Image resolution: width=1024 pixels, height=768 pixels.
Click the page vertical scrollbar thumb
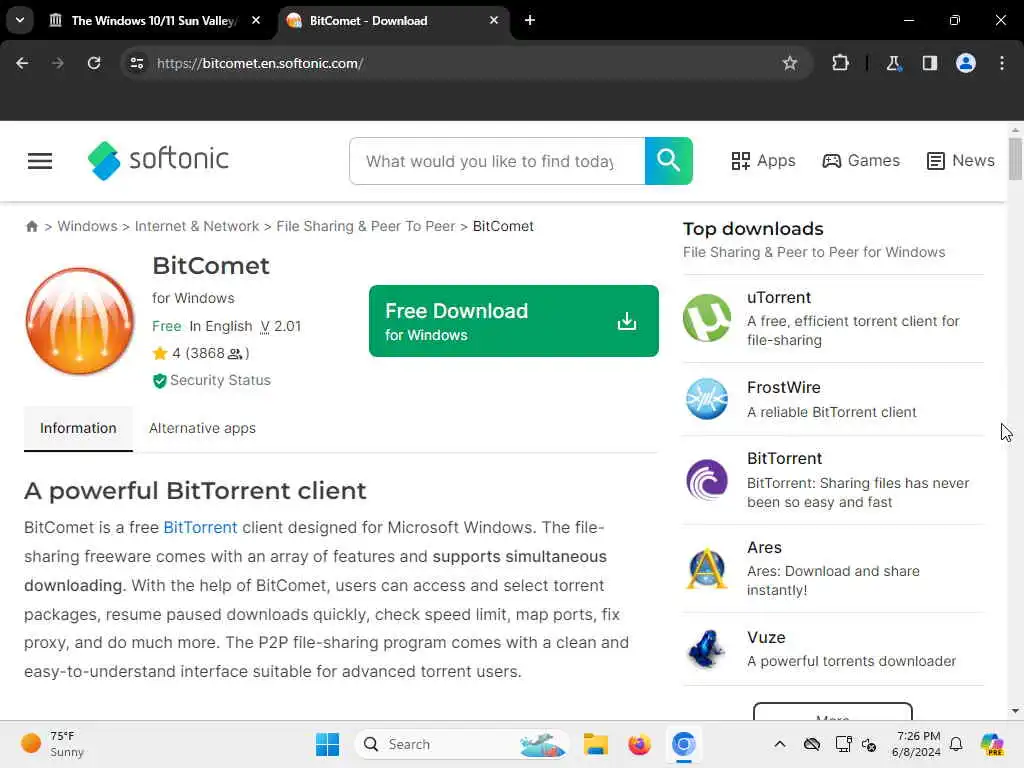pyautogui.click(x=1015, y=159)
